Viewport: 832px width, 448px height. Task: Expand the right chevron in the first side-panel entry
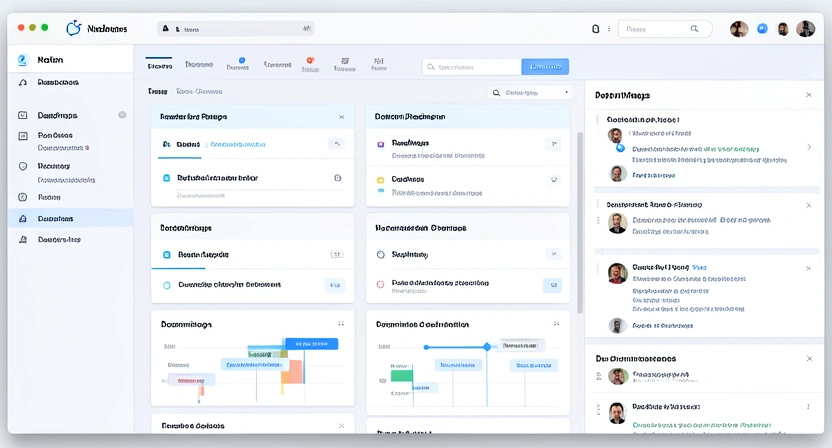[x=809, y=147]
